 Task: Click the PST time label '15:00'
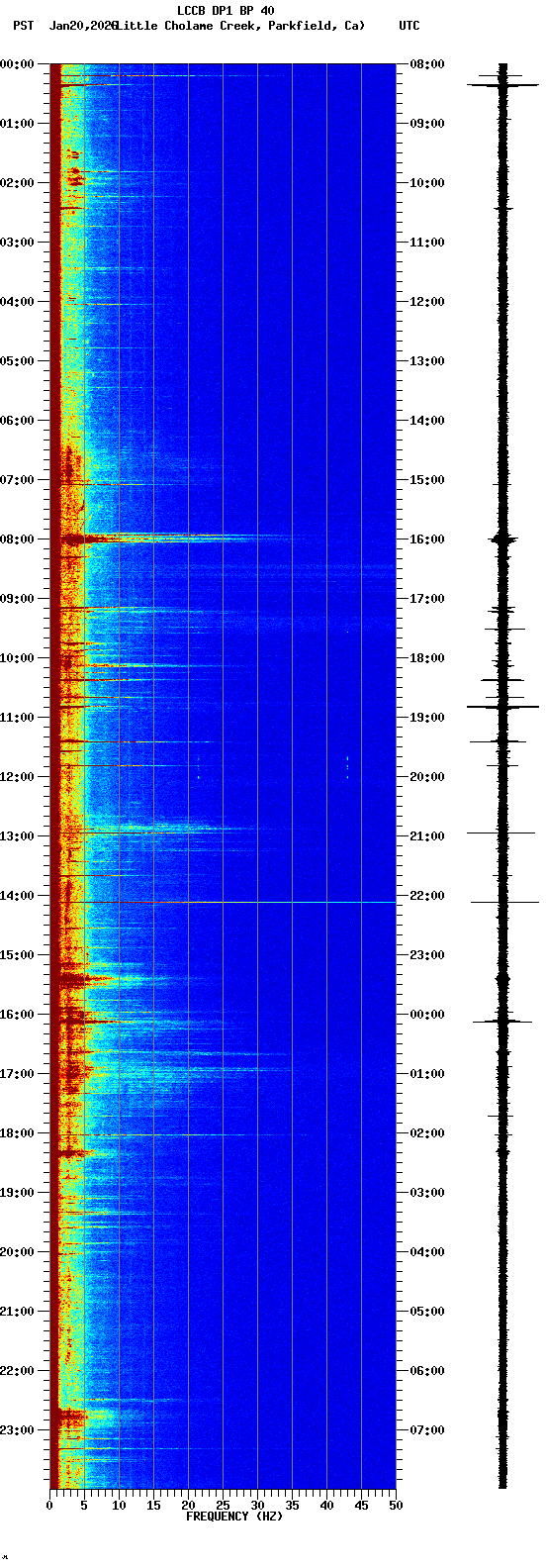pos(17,955)
